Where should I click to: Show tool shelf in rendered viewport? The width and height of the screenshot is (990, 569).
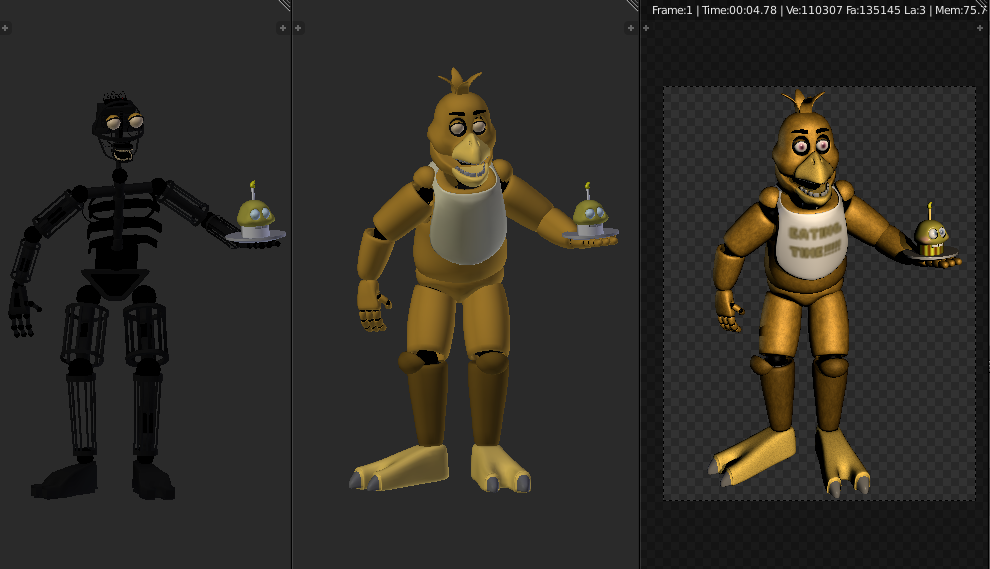tap(646, 28)
